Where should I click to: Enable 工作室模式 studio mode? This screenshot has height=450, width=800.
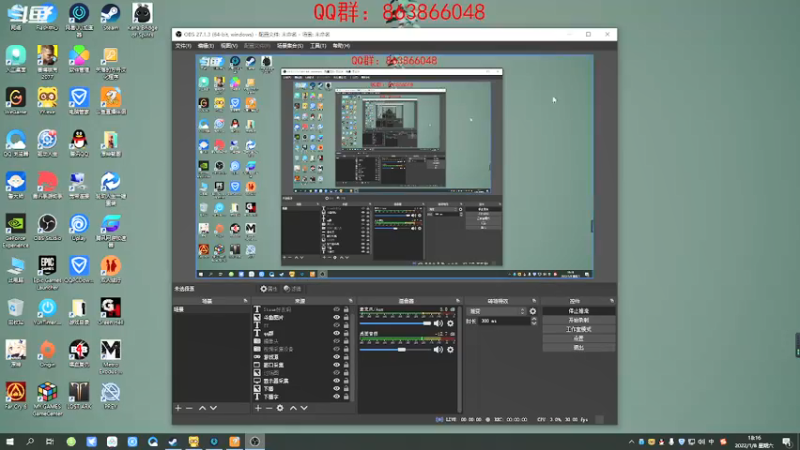point(579,329)
